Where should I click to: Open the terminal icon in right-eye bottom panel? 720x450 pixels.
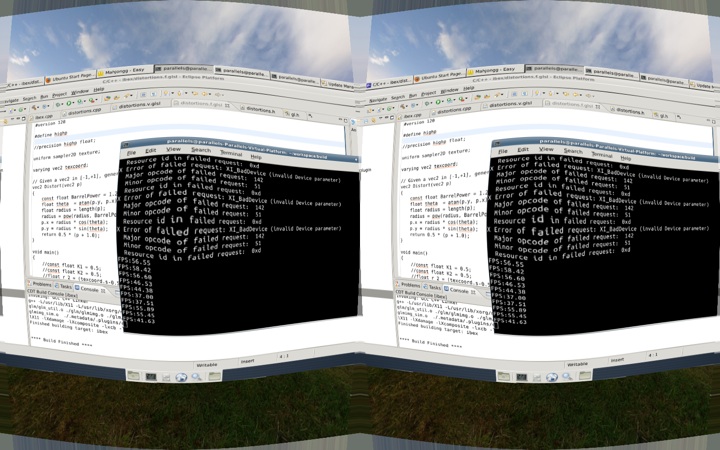click(521, 377)
